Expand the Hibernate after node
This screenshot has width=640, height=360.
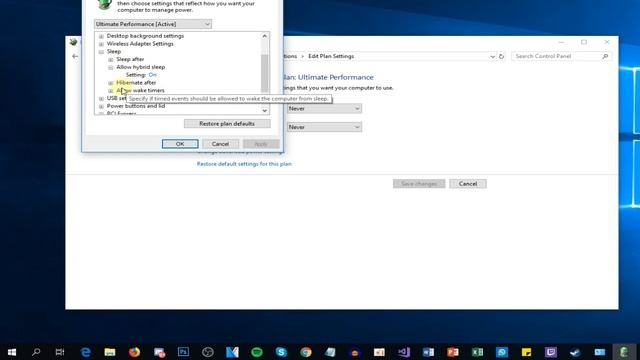point(111,83)
